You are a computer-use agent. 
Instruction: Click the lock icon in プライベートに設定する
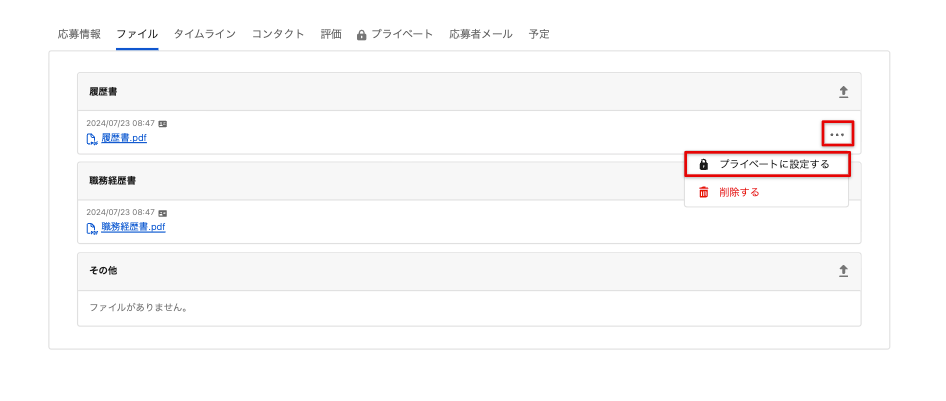point(703,164)
